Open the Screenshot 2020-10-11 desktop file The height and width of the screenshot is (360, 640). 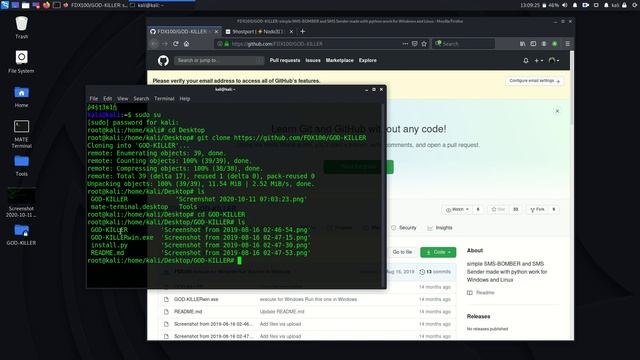tap(21, 202)
